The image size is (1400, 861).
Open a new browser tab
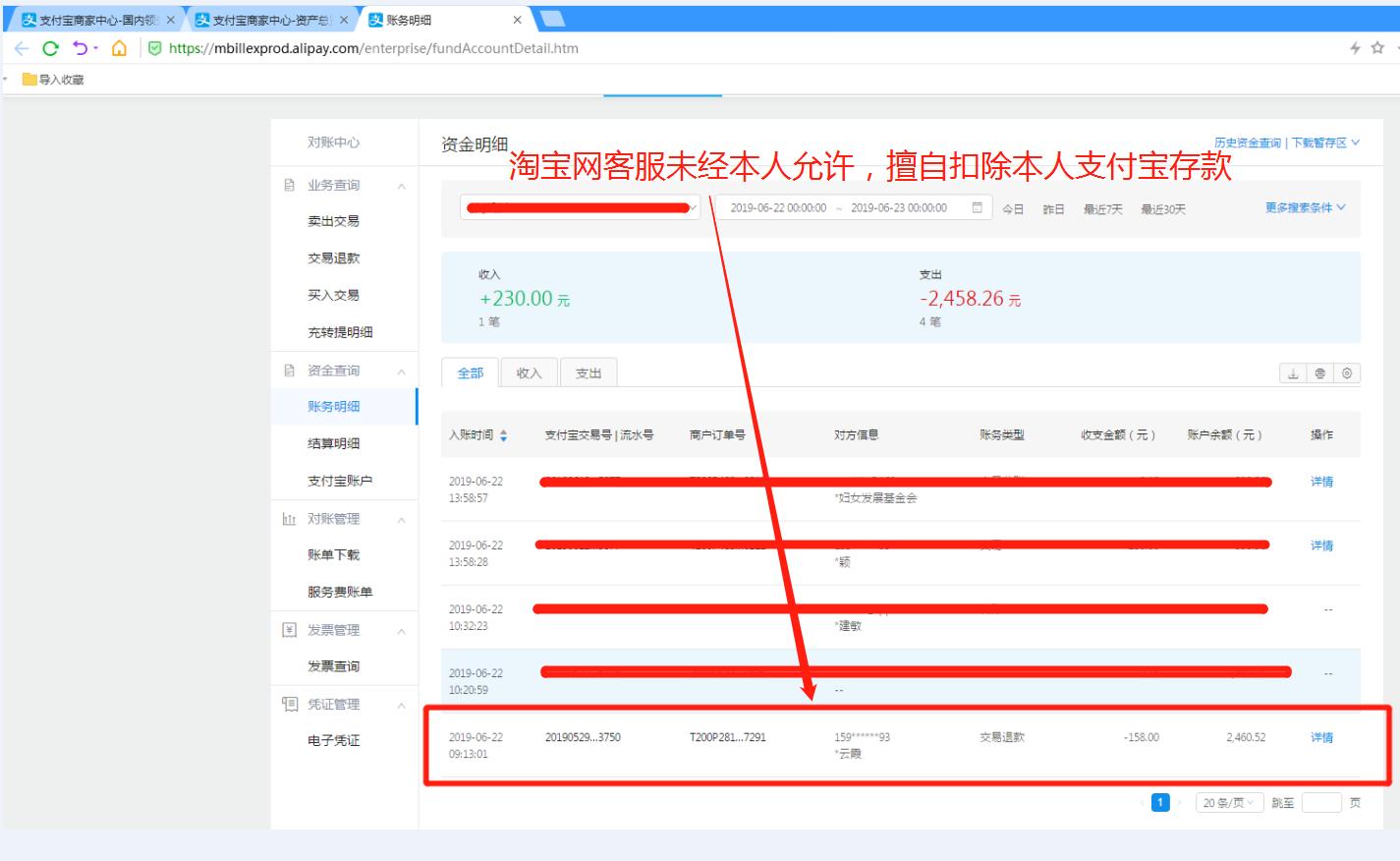tap(553, 19)
